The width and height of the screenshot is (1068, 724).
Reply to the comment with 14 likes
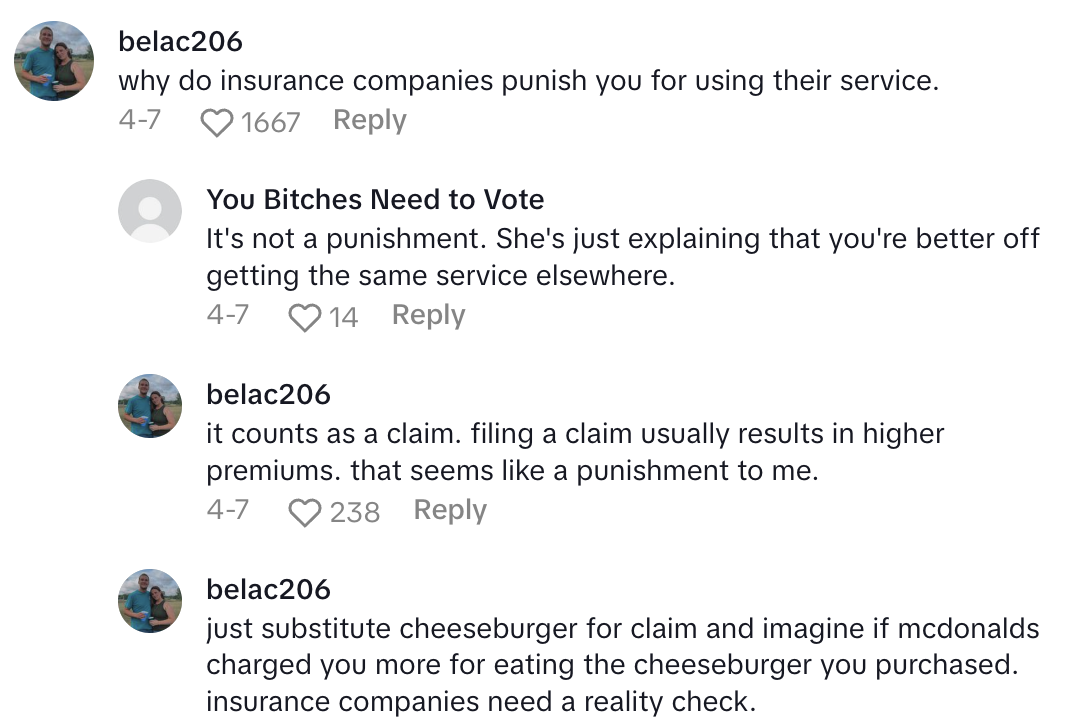click(x=428, y=315)
